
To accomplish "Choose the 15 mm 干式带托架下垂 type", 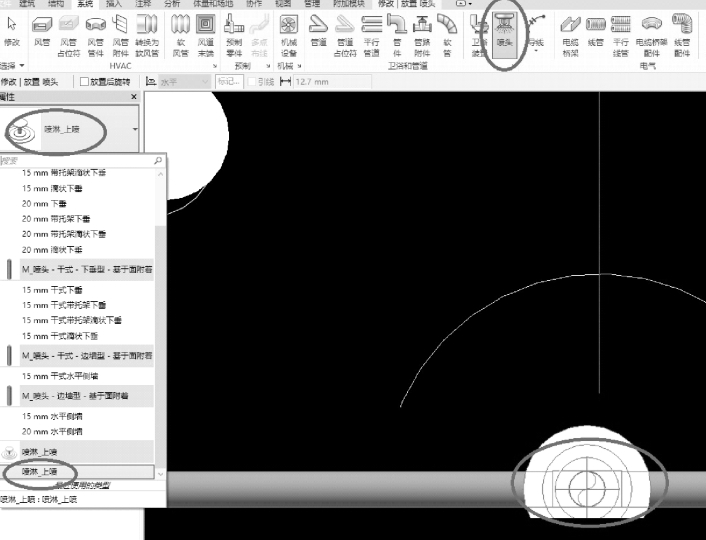I will point(64,305).
